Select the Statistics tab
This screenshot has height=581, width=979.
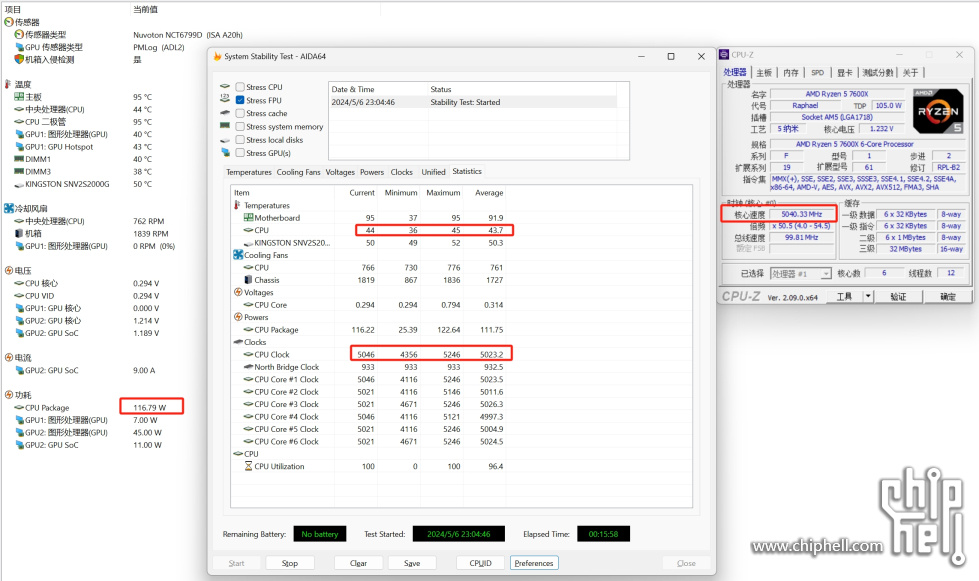tap(467, 171)
